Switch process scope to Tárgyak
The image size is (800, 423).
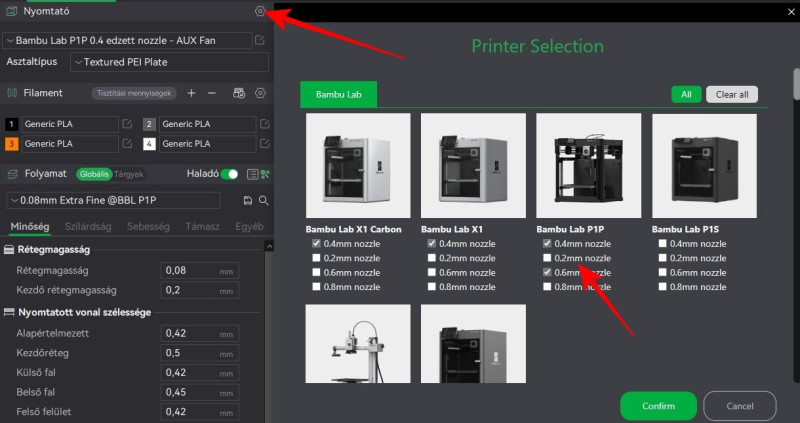[x=129, y=175]
